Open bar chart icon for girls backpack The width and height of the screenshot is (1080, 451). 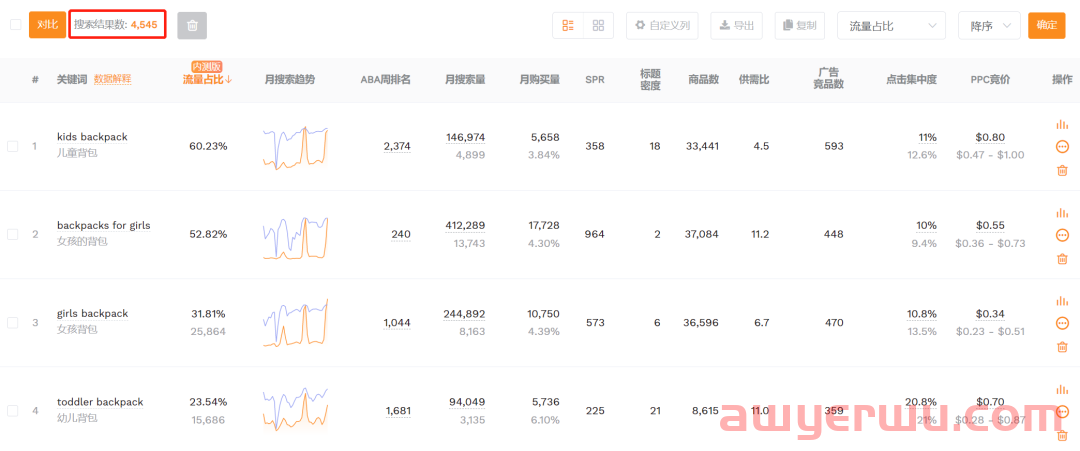1062,301
